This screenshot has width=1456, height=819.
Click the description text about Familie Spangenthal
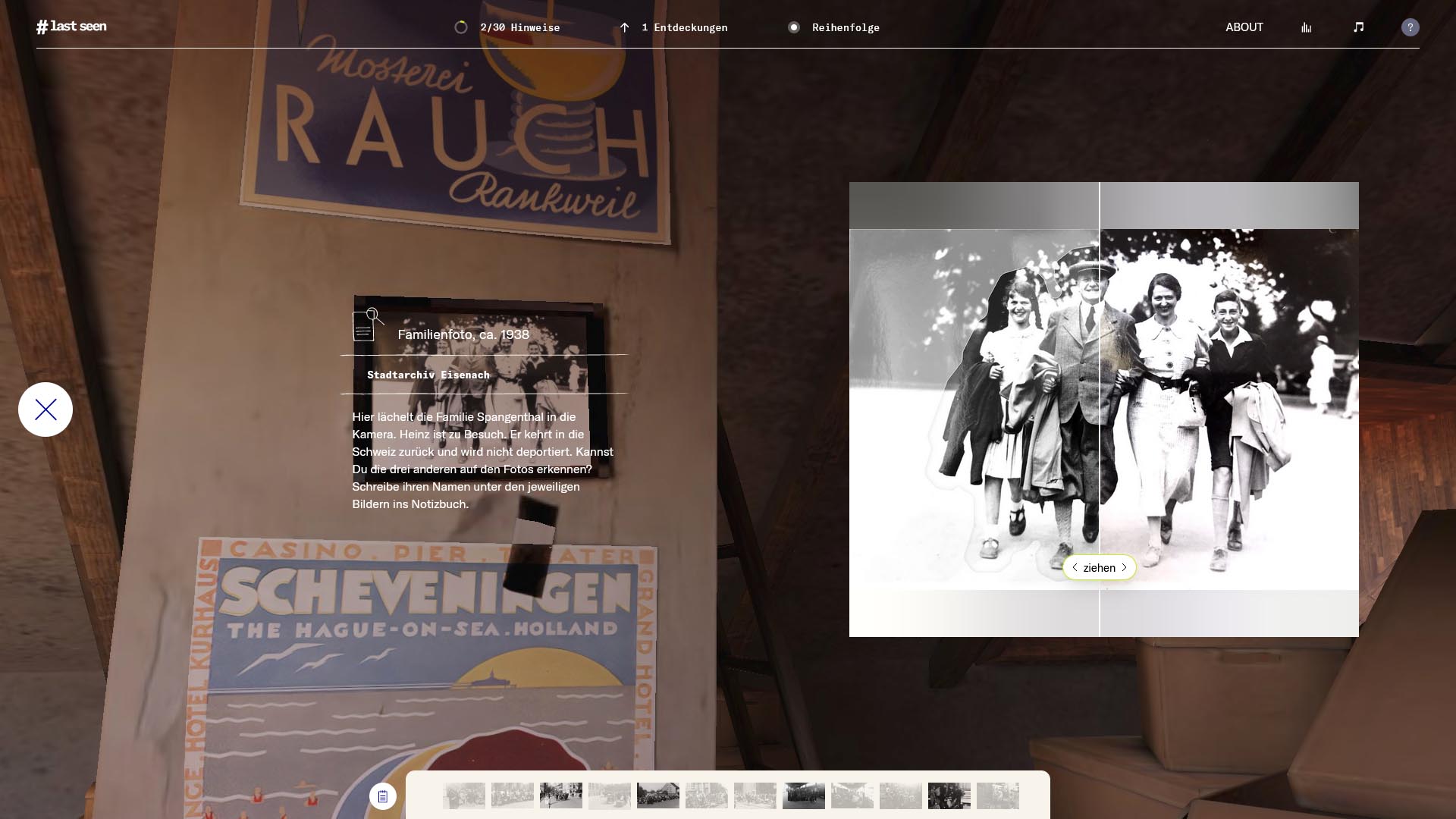pos(482,460)
